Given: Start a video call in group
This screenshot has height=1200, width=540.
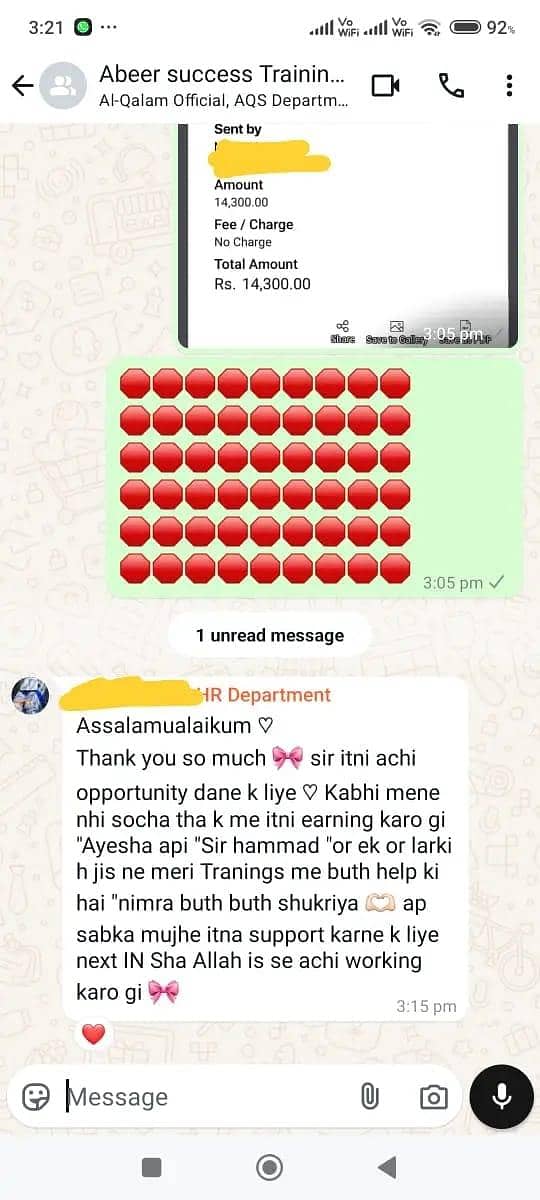Looking at the screenshot, I should pos(385,86).
